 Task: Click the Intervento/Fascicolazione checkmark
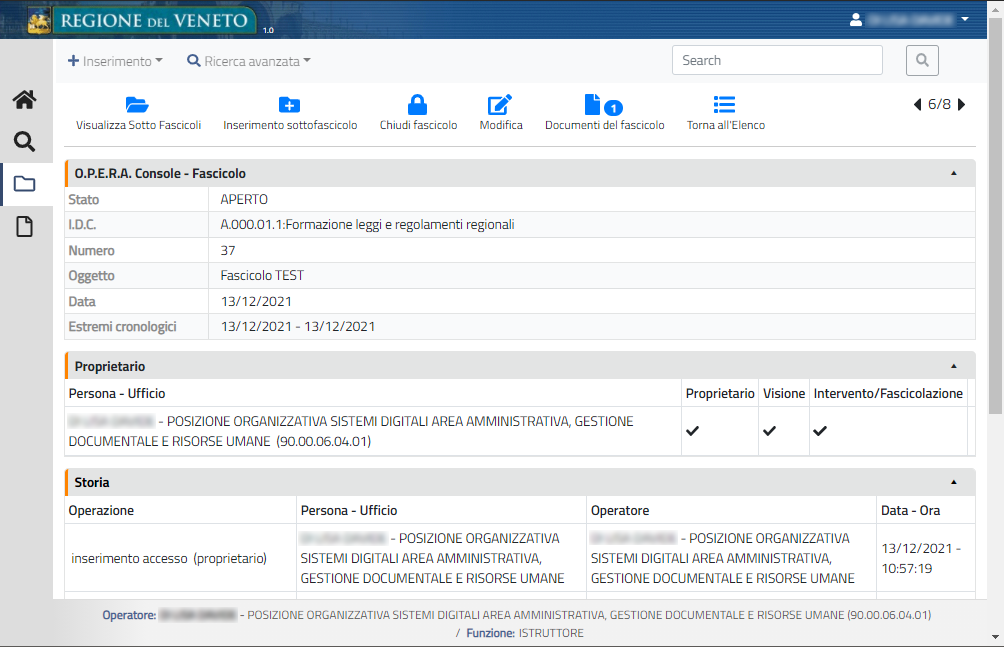click(820, 430)
